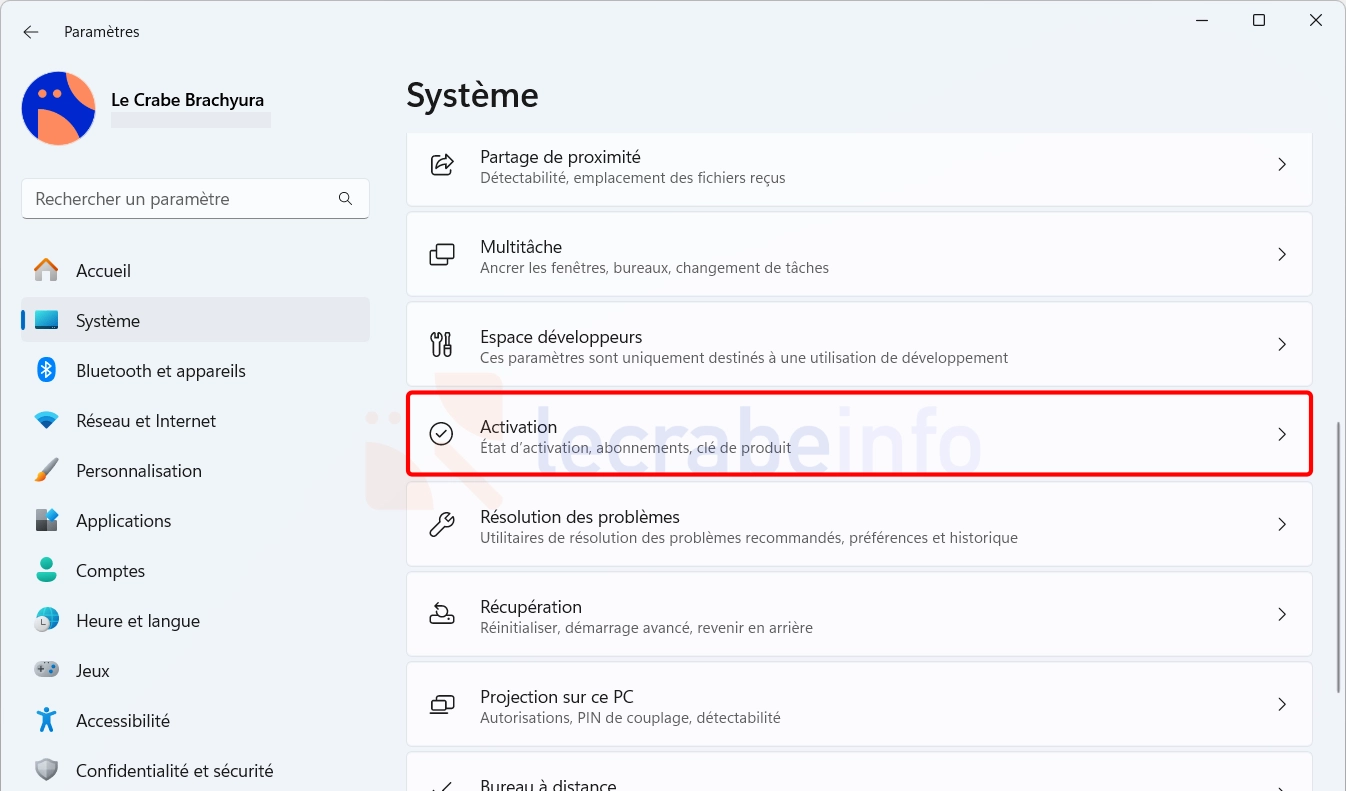Click the Applications icon in sidebar
The width and height of the screenshot is (1346, 791).
46,521
